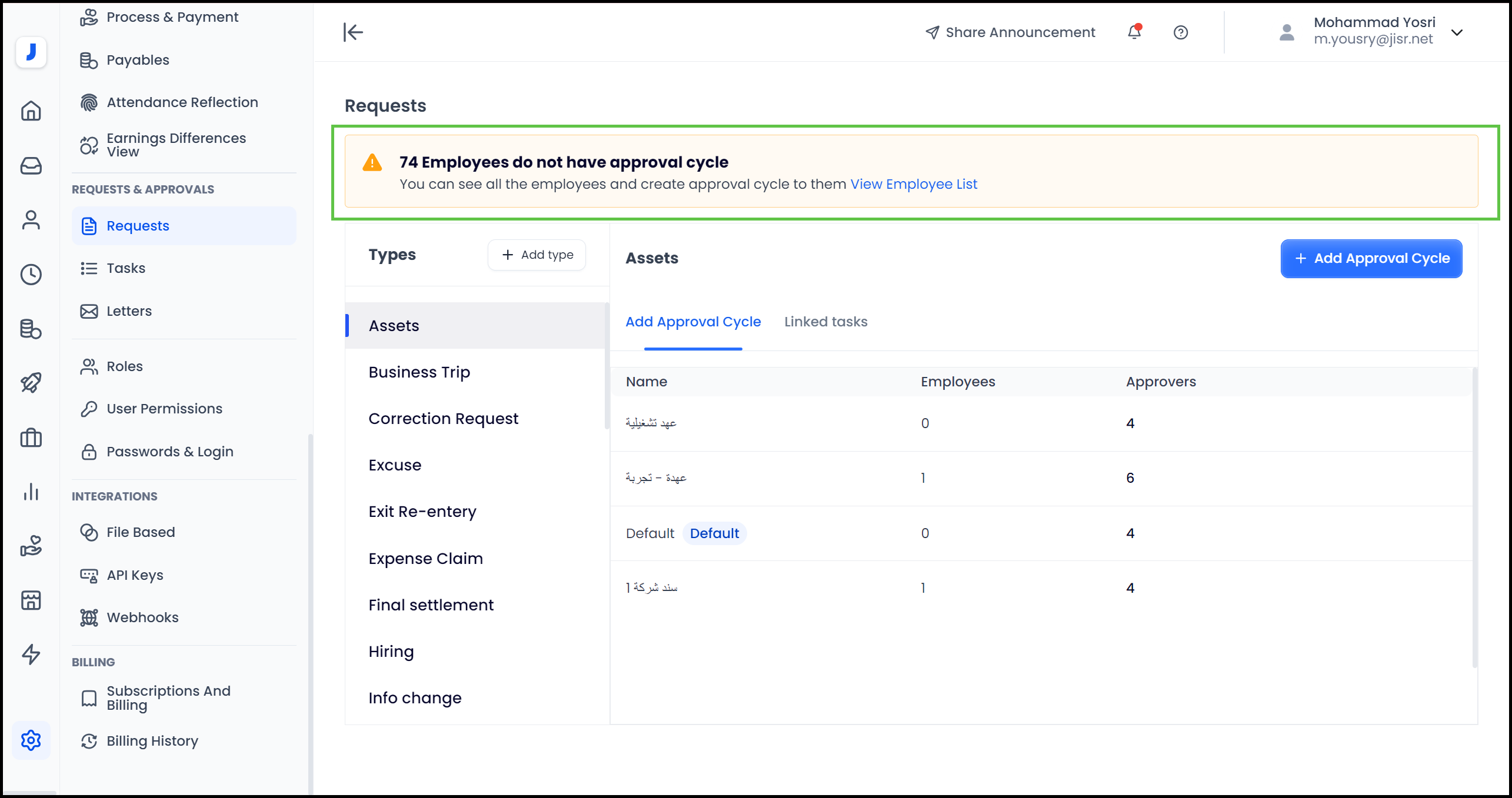This screenshot has width=1512, height=798.
Task: Click the Add type button
Action: pos(537,255)
